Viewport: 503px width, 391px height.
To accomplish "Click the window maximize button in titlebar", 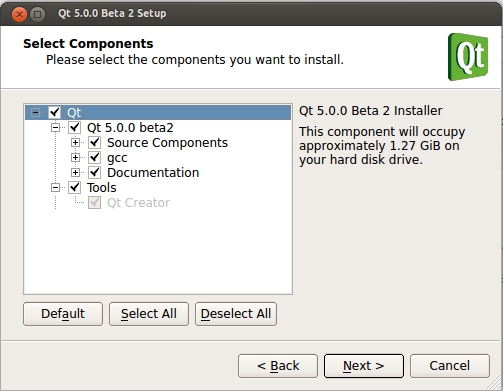I will coord(38,14).
